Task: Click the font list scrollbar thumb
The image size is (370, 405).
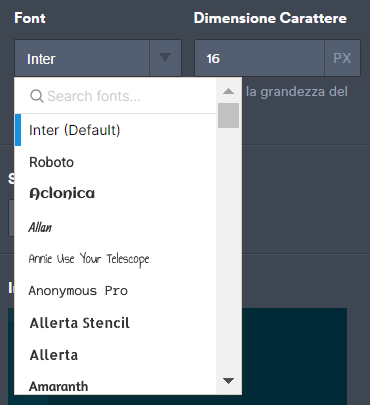Action: click(228, 115)
